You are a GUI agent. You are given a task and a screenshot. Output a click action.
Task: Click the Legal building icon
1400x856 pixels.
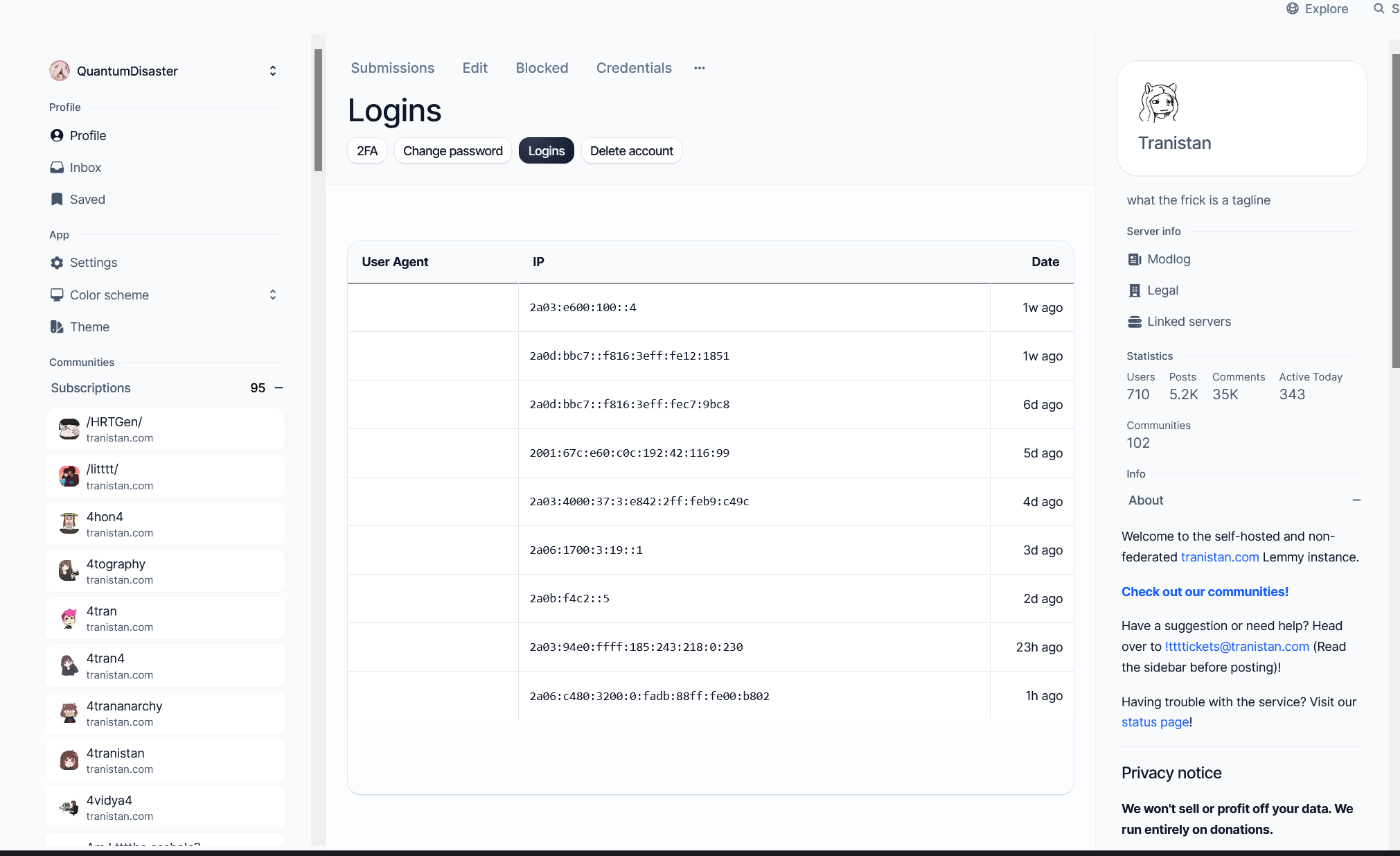[x=1135, y=290]
